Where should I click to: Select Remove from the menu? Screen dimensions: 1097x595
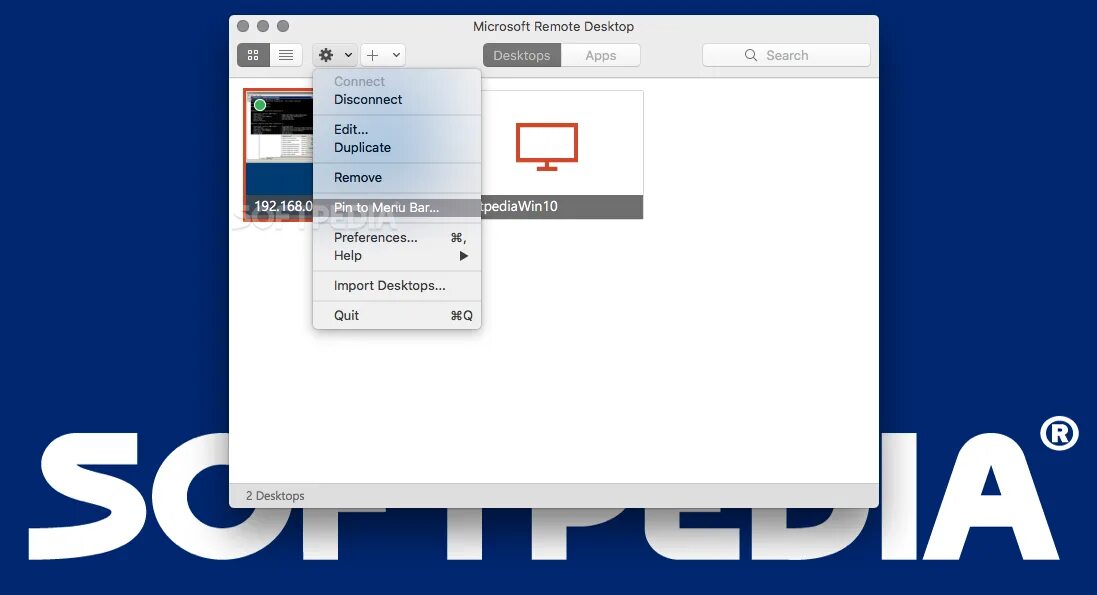[x=397, y=178]
